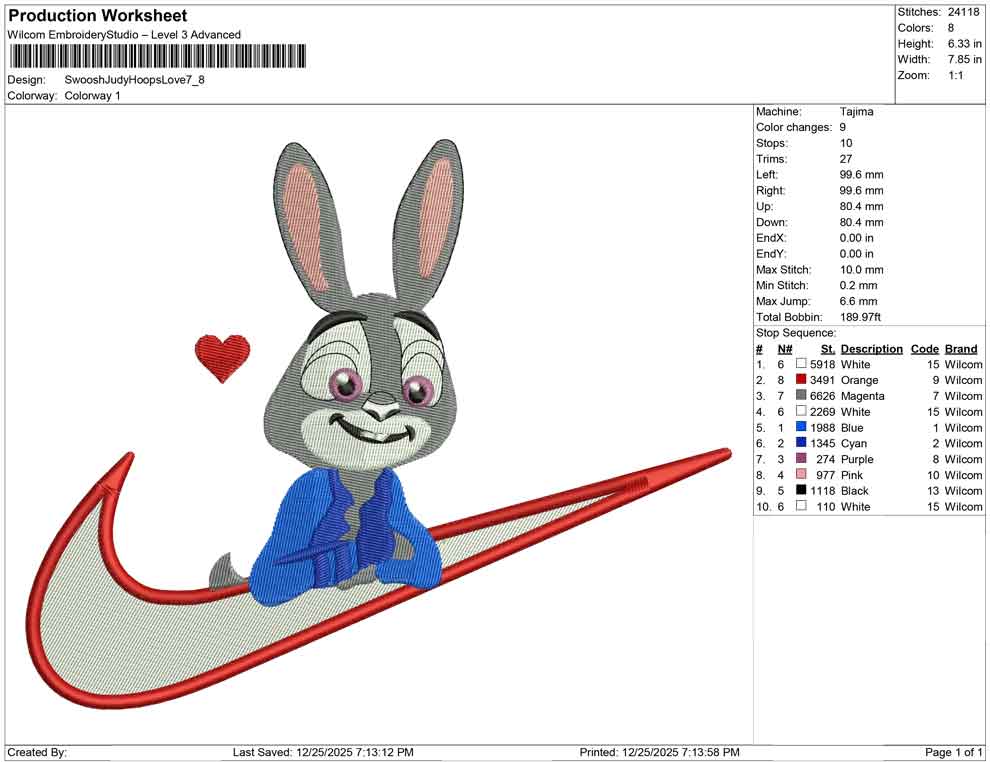Select the Brand column header

coord(961,348)
